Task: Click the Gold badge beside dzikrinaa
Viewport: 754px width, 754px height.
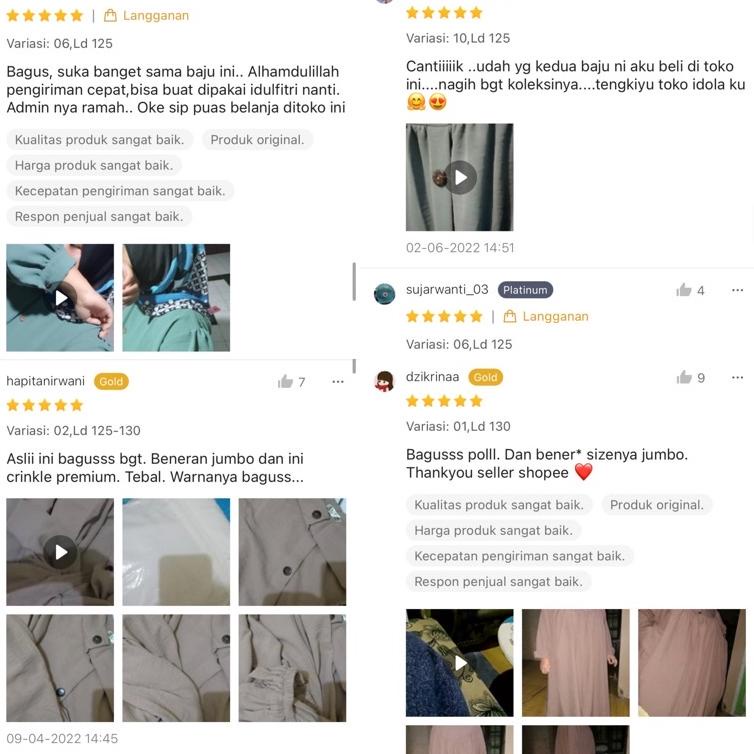Action: click(486, 377)
